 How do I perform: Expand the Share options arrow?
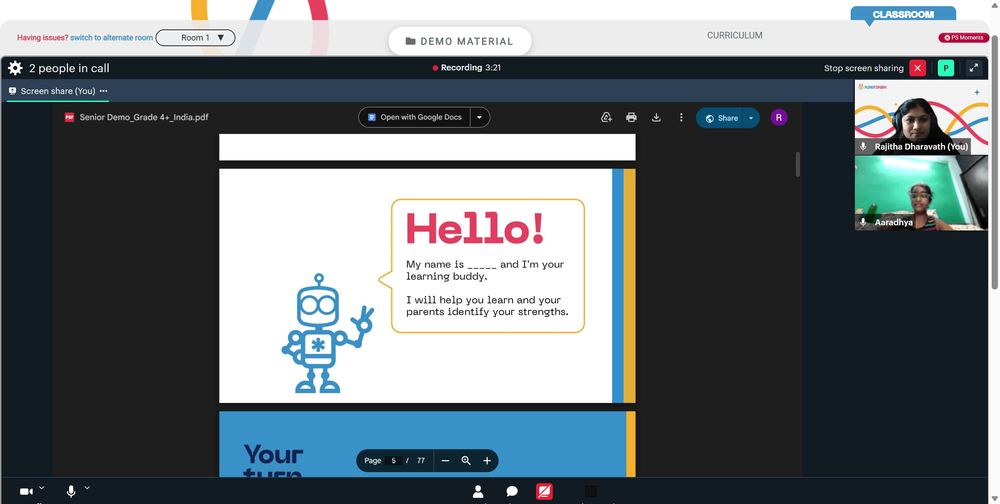tap(751, 118)
